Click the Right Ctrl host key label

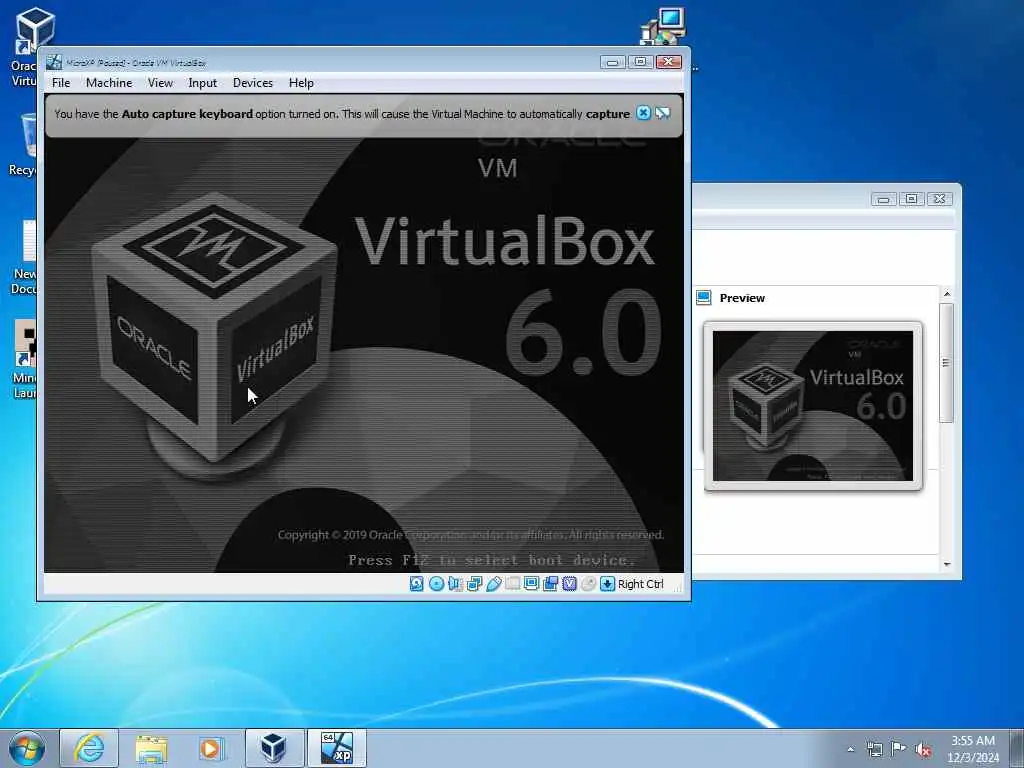click(x=641, y=584)
